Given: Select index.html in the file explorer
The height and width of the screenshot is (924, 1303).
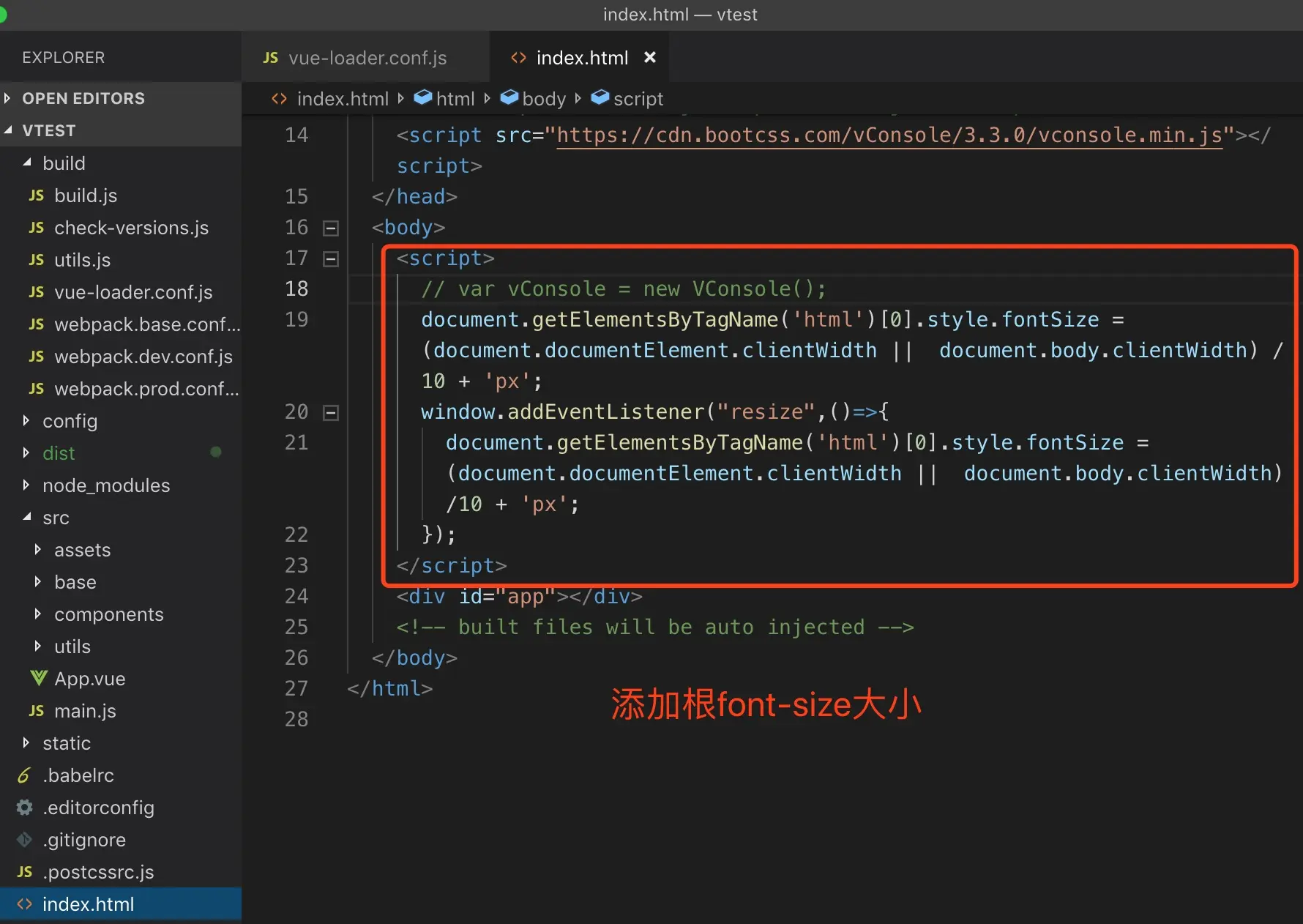Looking at the screenshot, I should click(121, 904).
